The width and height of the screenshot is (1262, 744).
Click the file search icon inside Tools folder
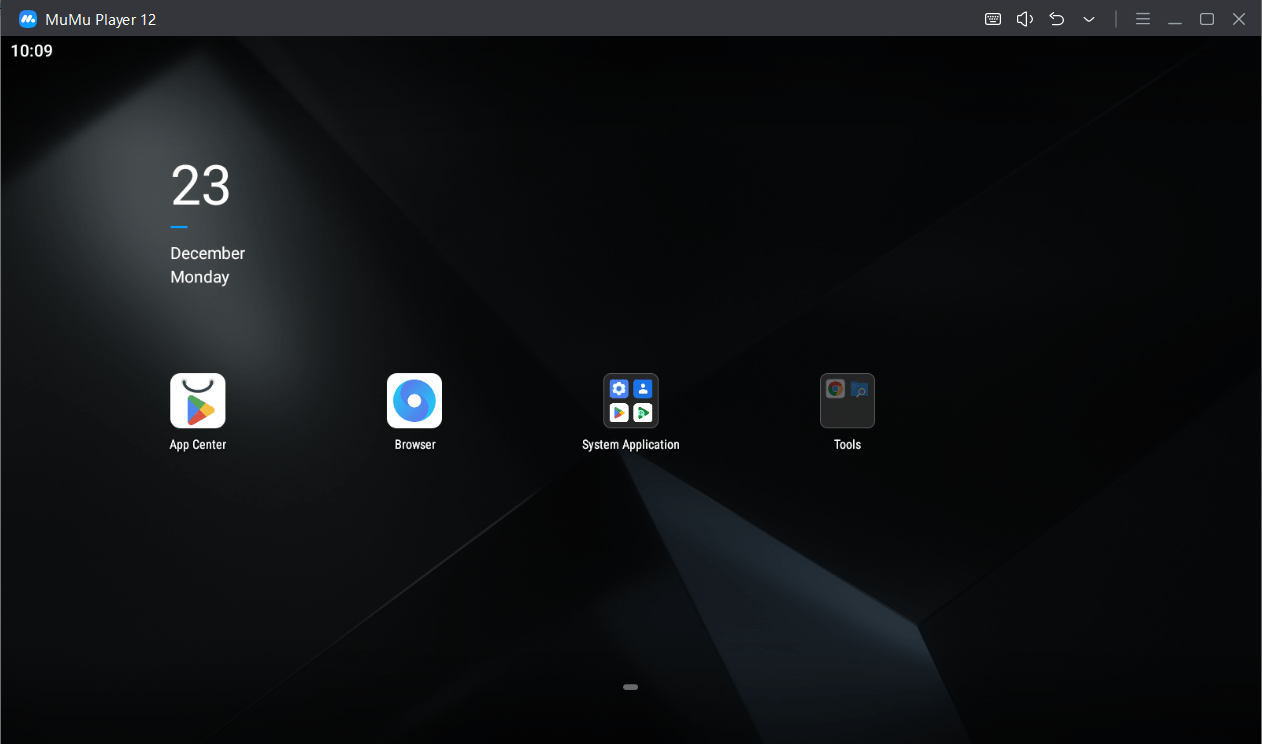pos(859,390)
